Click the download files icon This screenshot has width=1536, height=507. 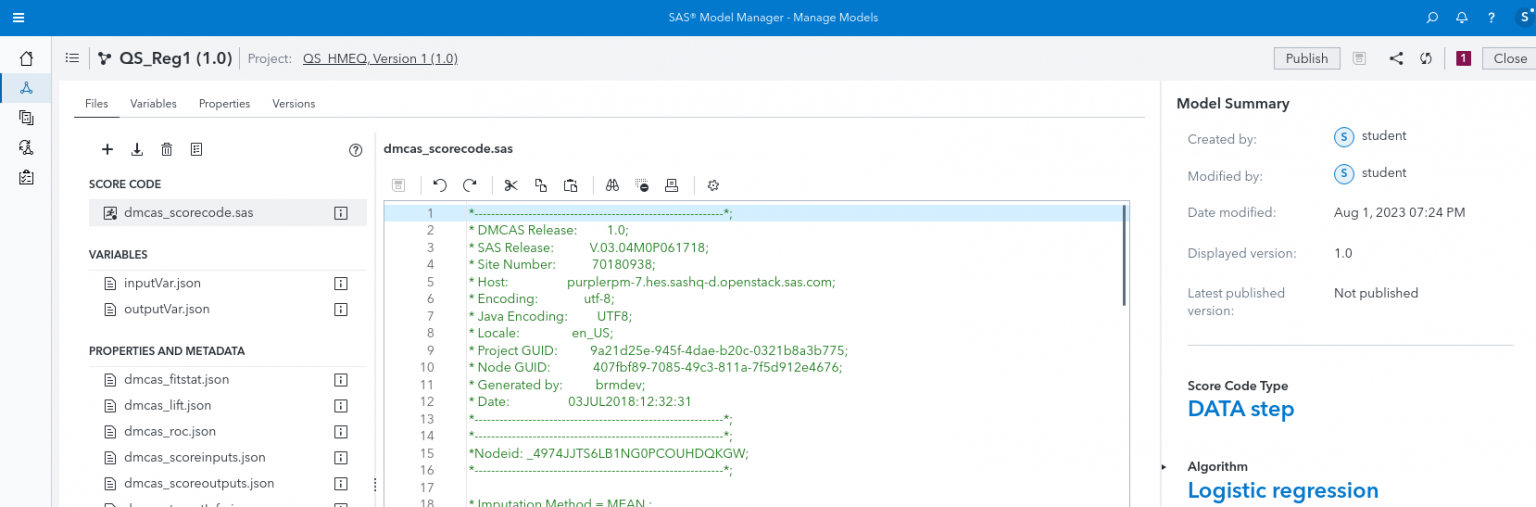point(137,150)
